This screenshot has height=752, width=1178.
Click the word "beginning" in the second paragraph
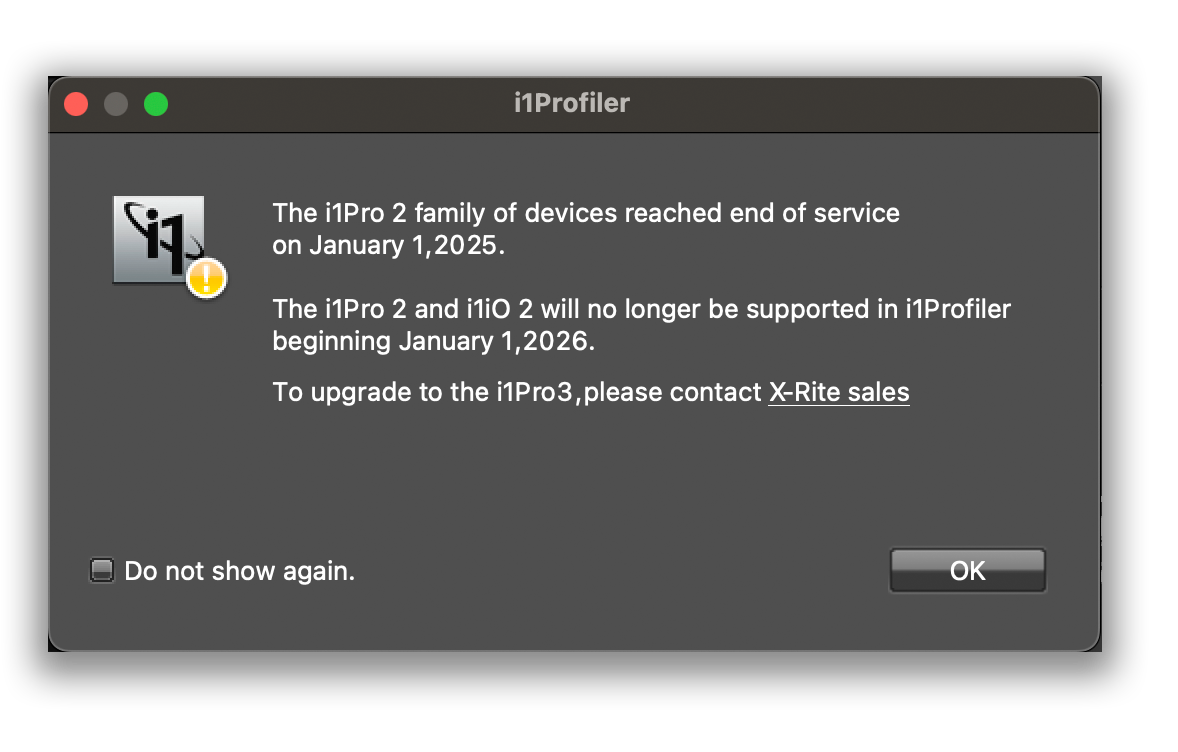pos(331,342)
